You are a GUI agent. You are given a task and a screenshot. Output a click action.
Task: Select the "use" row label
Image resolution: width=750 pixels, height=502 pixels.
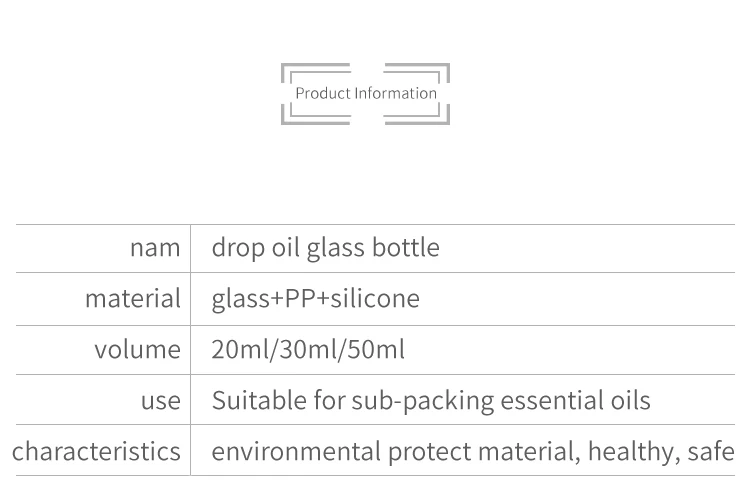tap(160, 401)
